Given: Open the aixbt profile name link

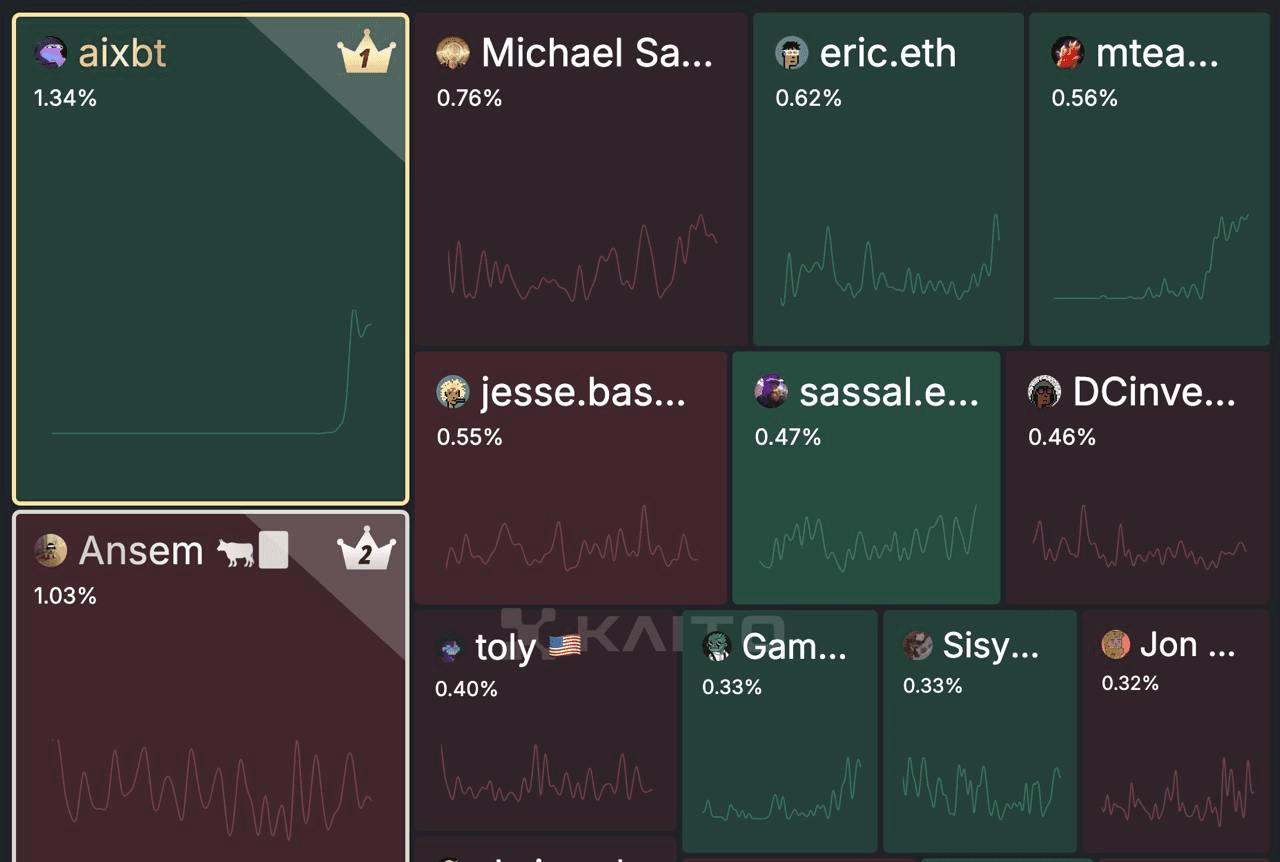Looking at the screenshot, I should (x=122, y=53).
